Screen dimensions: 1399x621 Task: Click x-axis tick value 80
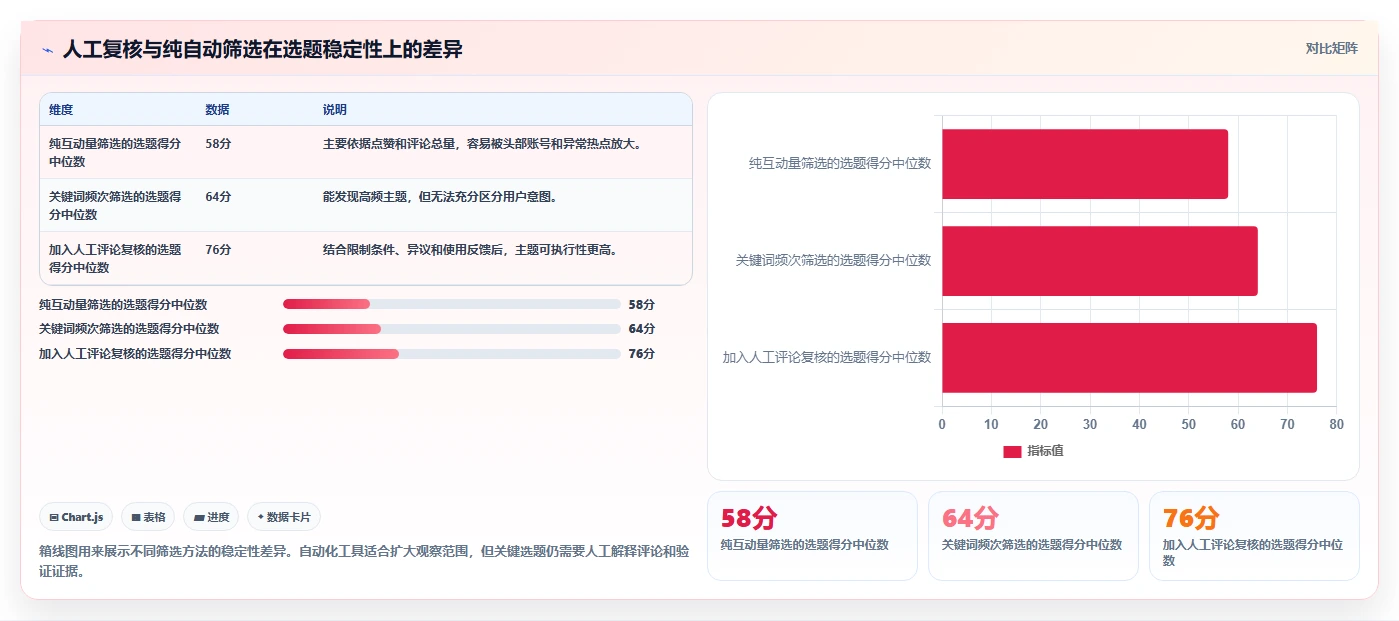pos(1336,424)
